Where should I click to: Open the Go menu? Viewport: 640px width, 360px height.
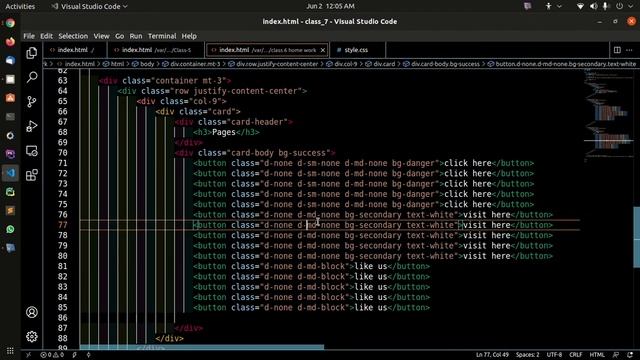pyautogui.click(x=119, y=36)
